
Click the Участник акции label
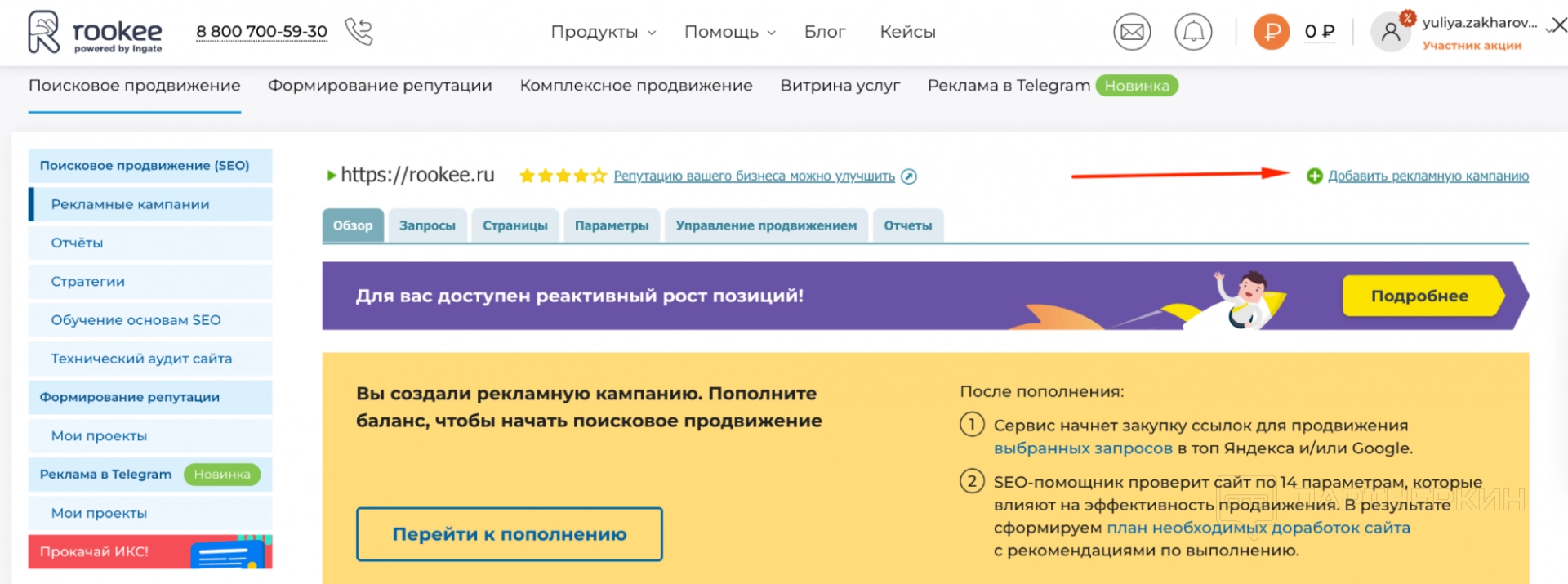tap(1472, 46)
